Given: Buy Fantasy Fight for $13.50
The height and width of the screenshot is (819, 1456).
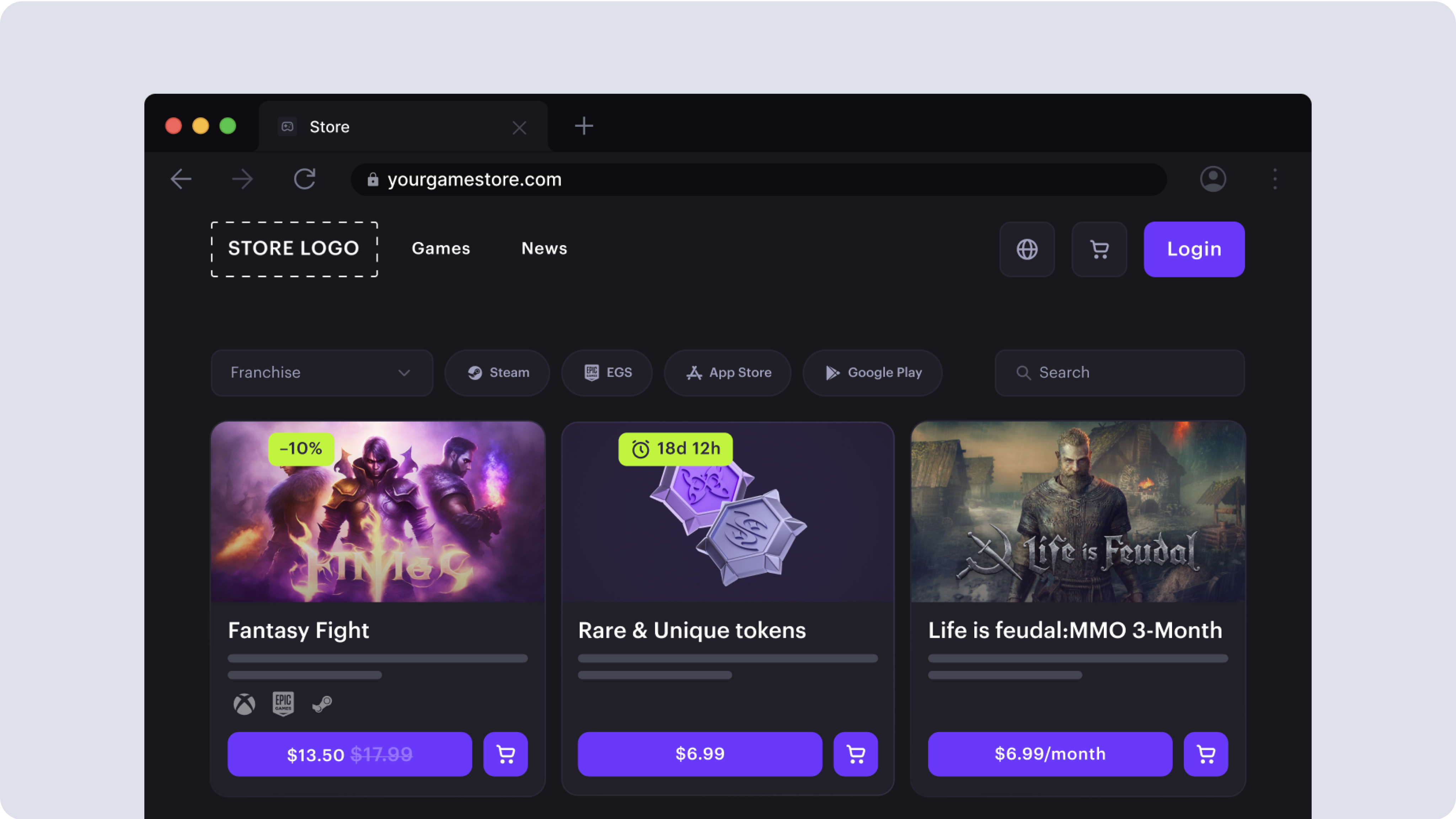Looking at the screenshot, I should (349, 754).
